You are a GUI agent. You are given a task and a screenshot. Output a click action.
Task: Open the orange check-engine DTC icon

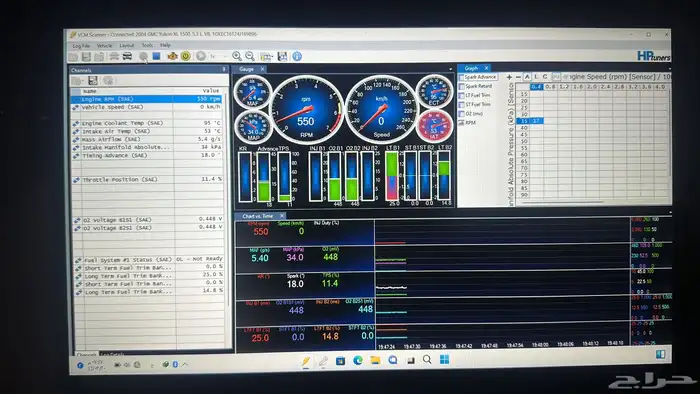[x=172, y=56]
